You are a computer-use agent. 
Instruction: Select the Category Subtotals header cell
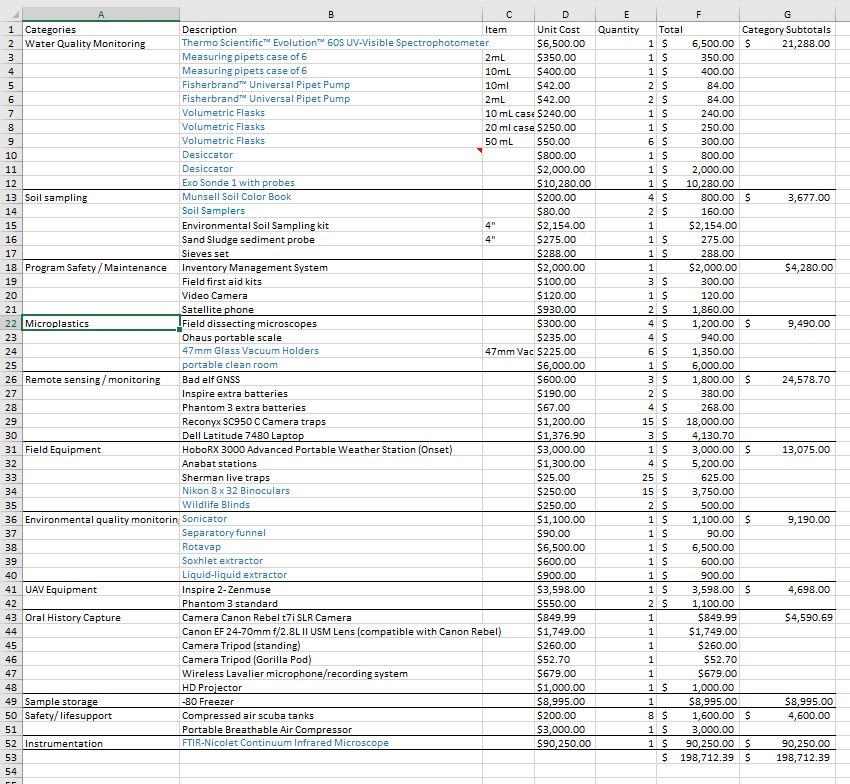787,29
